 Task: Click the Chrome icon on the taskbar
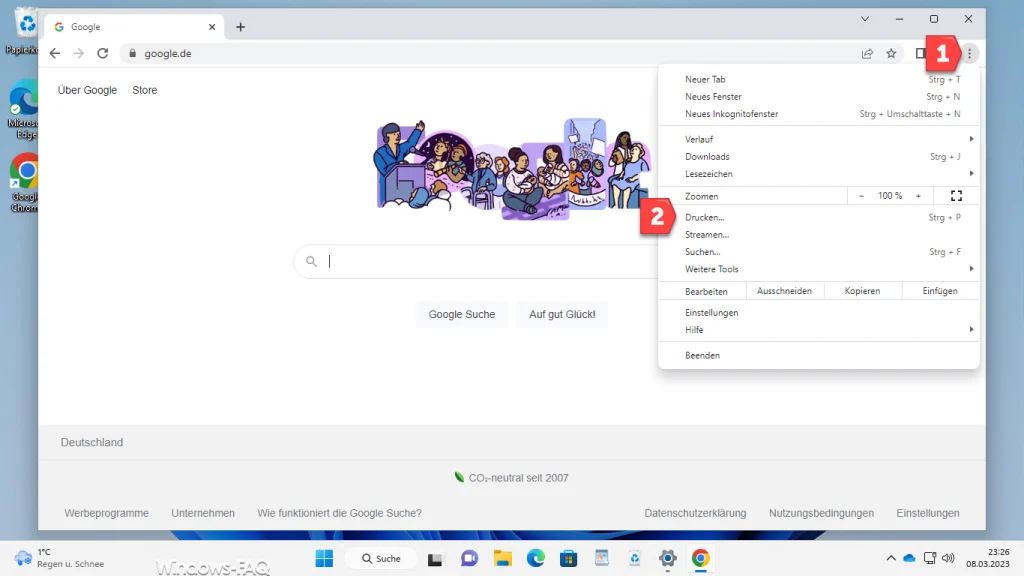pyautogui.click(x=701, y=558)
